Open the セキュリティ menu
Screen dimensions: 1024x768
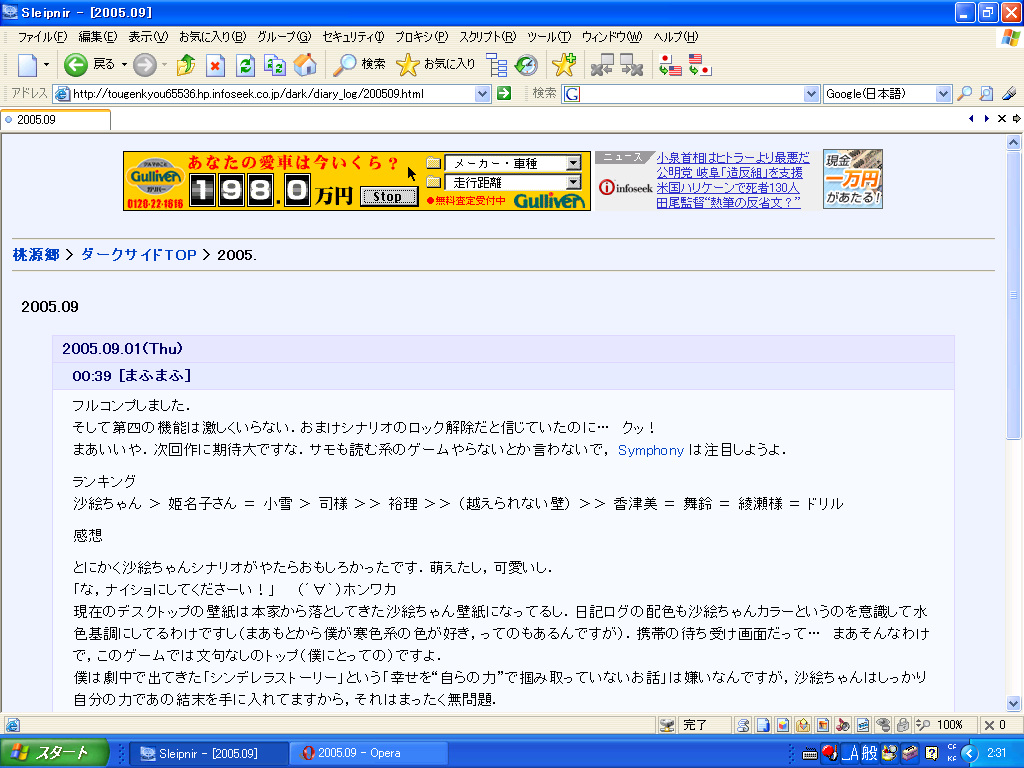click(x=352, y=37)
